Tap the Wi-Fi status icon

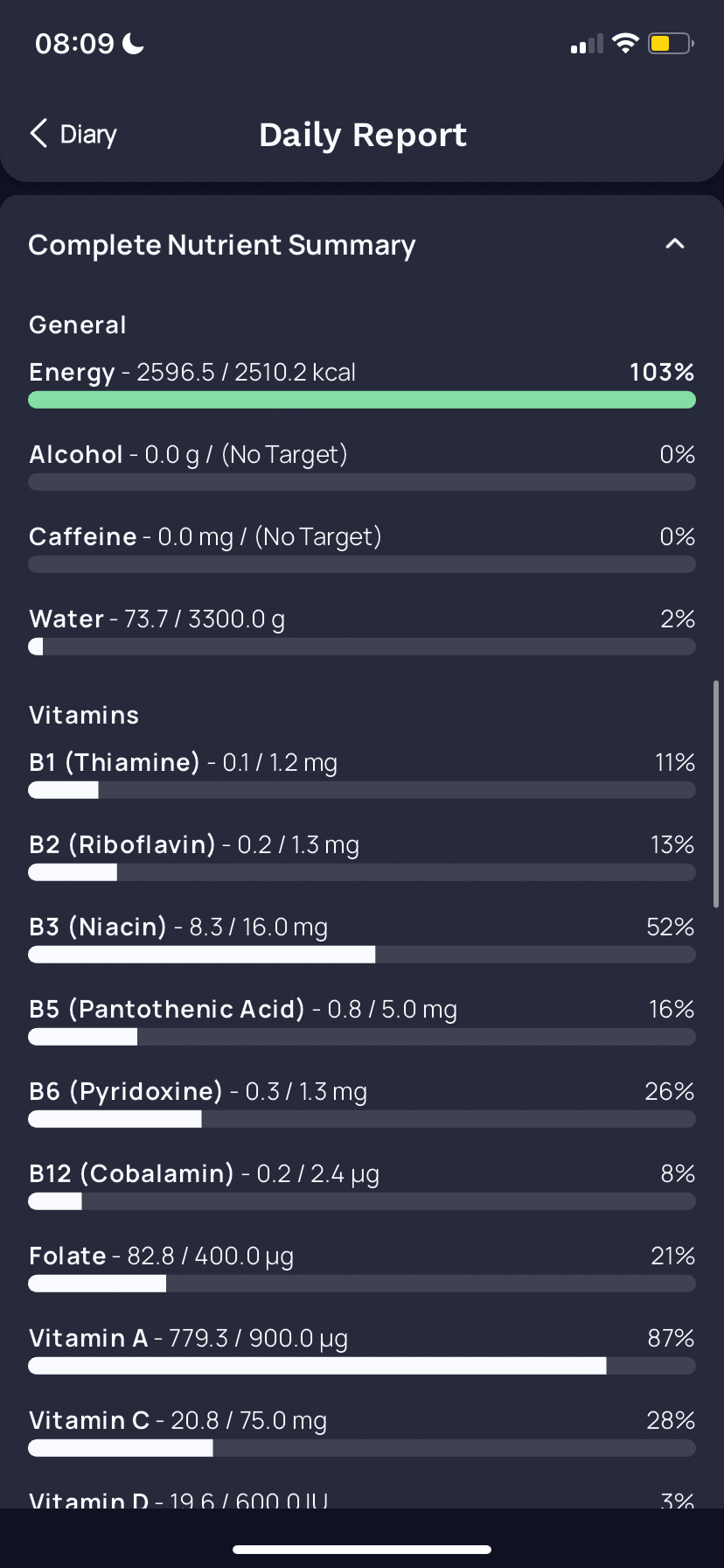click(x=625, y=44)
